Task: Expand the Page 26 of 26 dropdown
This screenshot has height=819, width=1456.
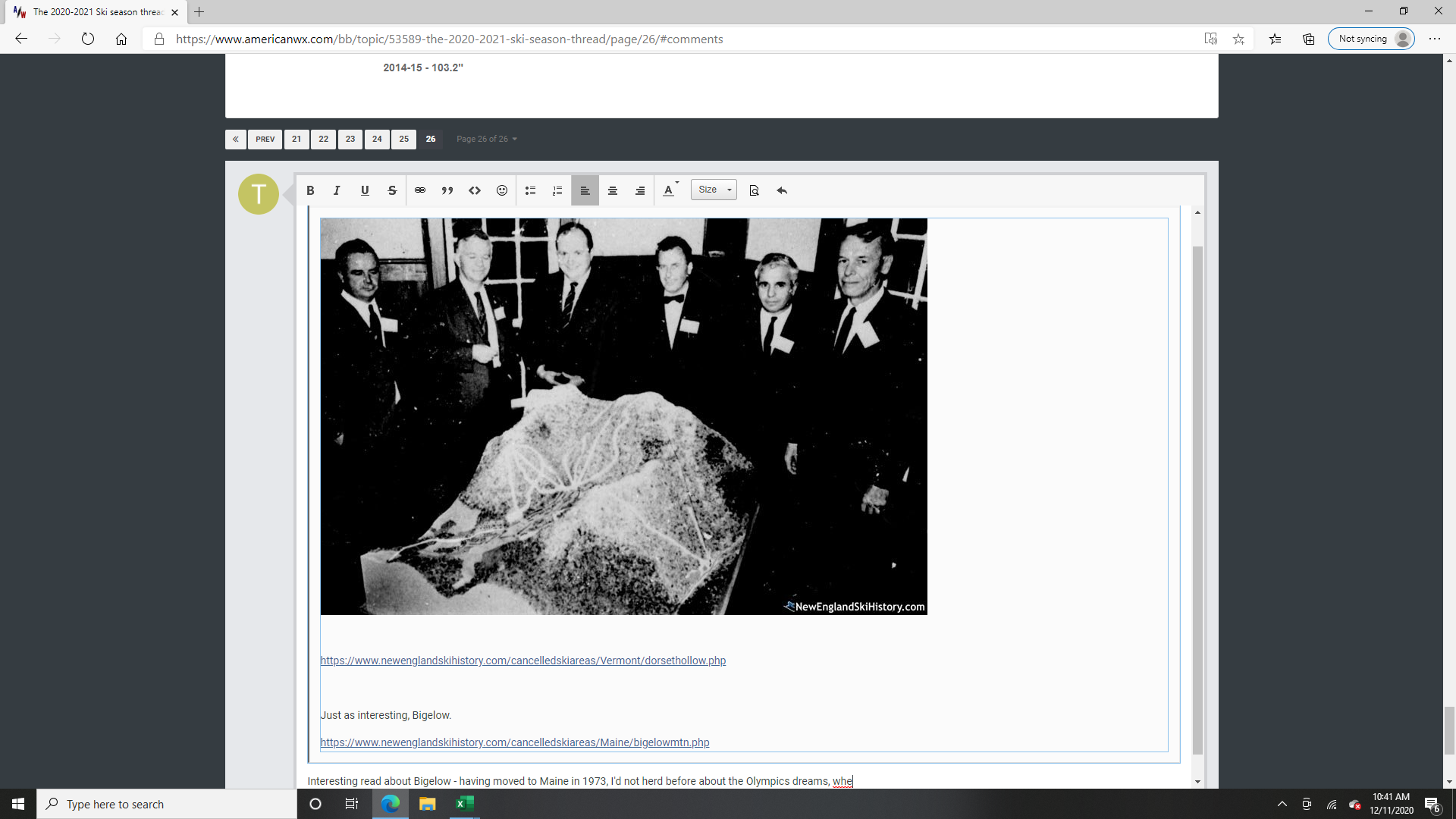Action: pyautogui.click(x=486, y=139)
